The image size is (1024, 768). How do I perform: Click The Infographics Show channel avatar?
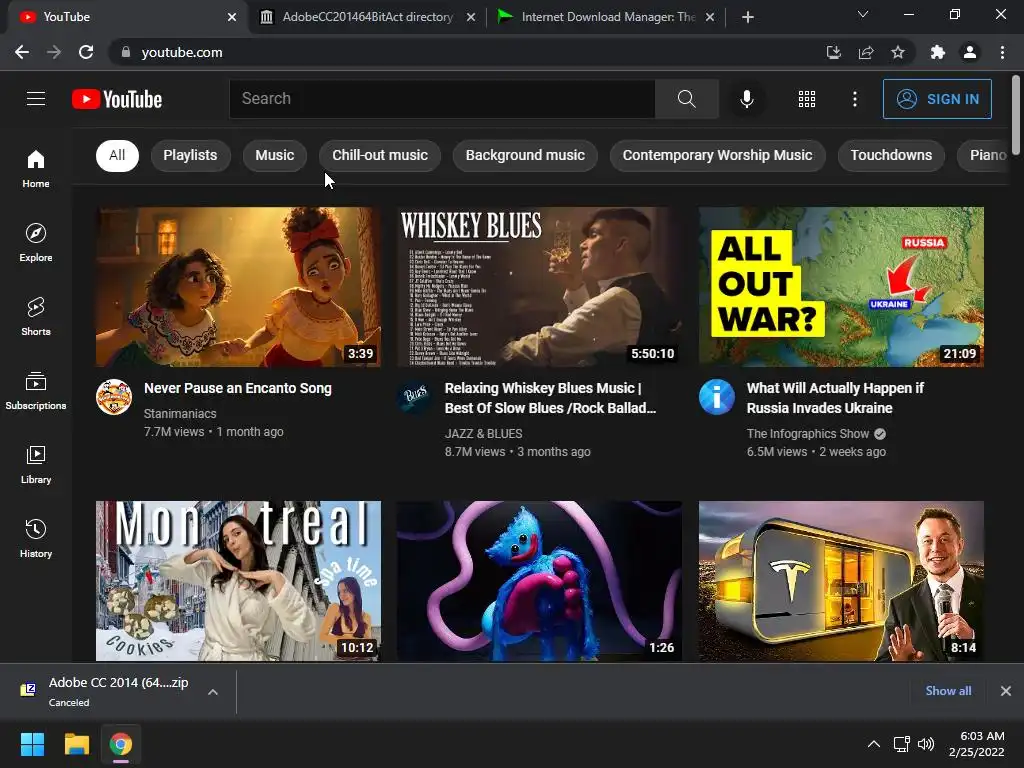pos(716,397)
